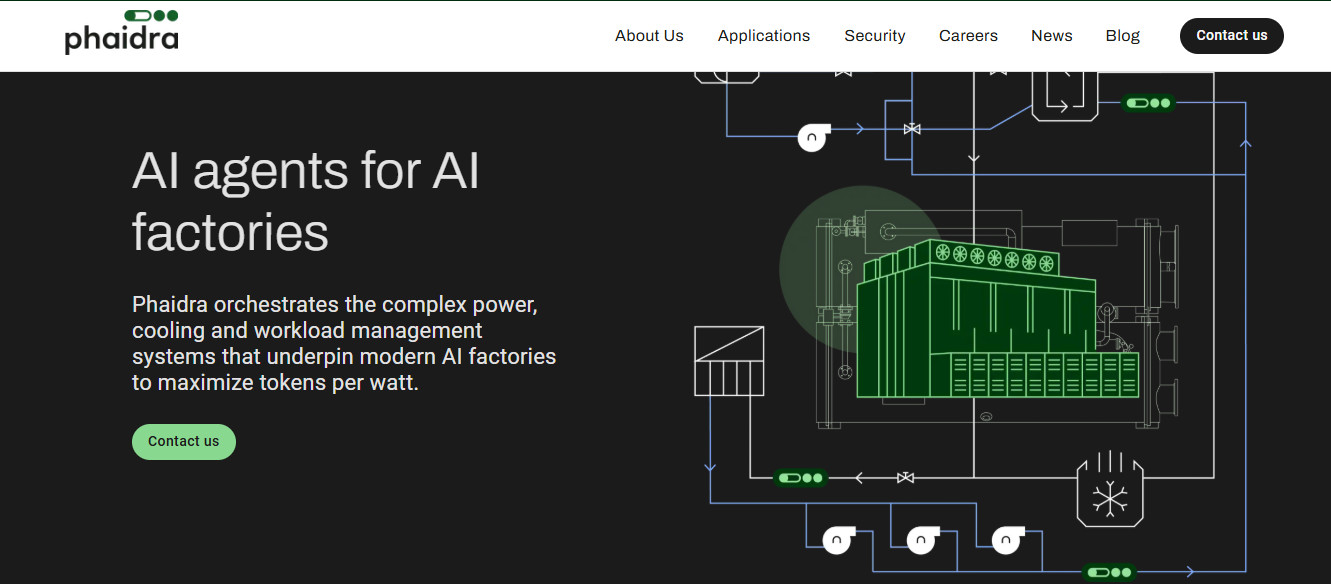This screenshot has height=584, width=1331.
Task: Toggle the green switch badge at diagram's top right
Action: pyautogui.click(x=1147, y=103)
